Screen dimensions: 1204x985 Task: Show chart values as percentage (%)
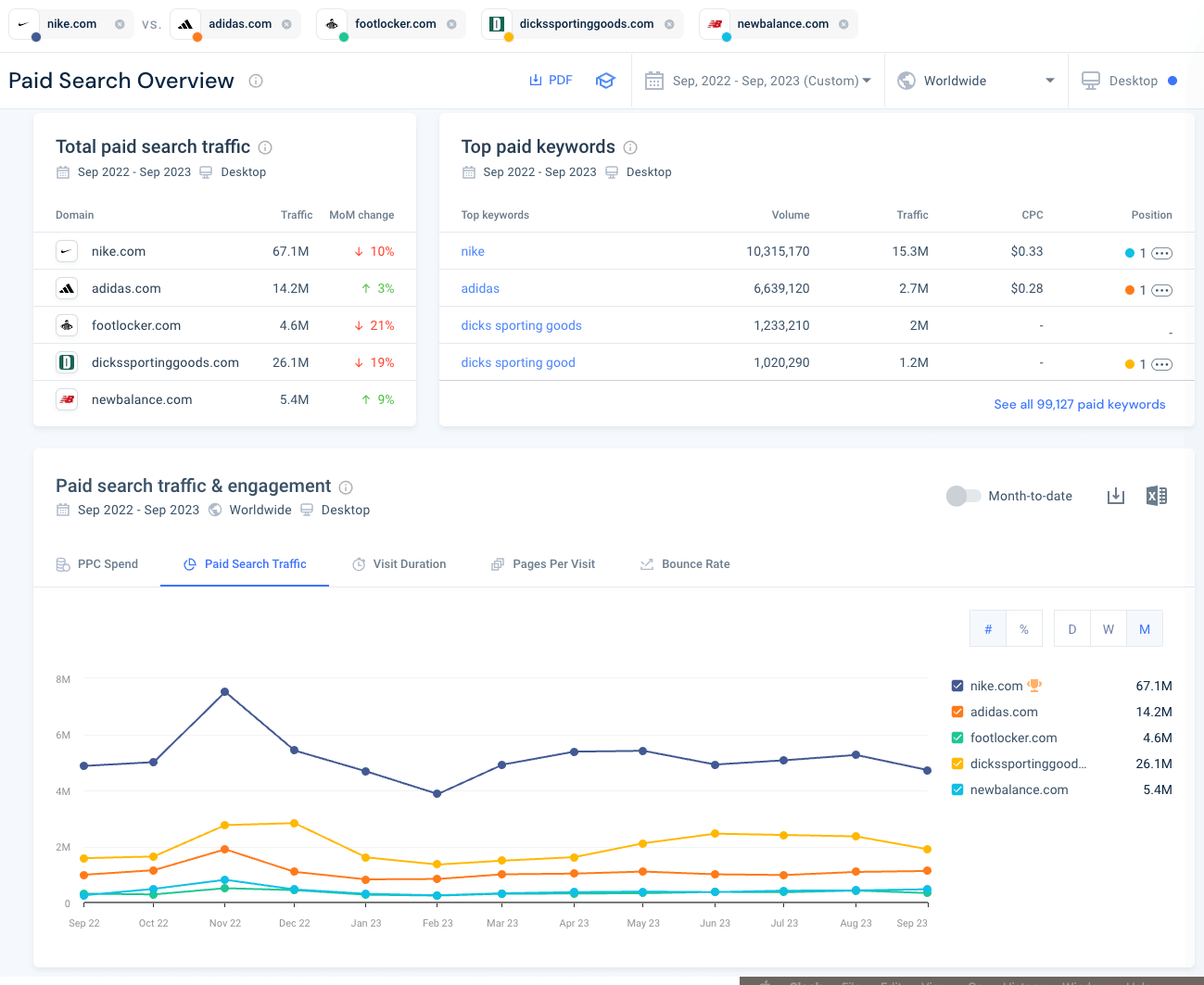click(1024, 628)
